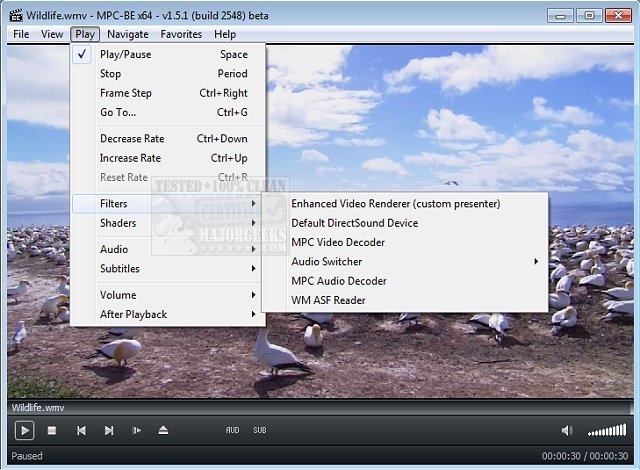Close the open Play menu
640x470 pixels.
[85, 34]
